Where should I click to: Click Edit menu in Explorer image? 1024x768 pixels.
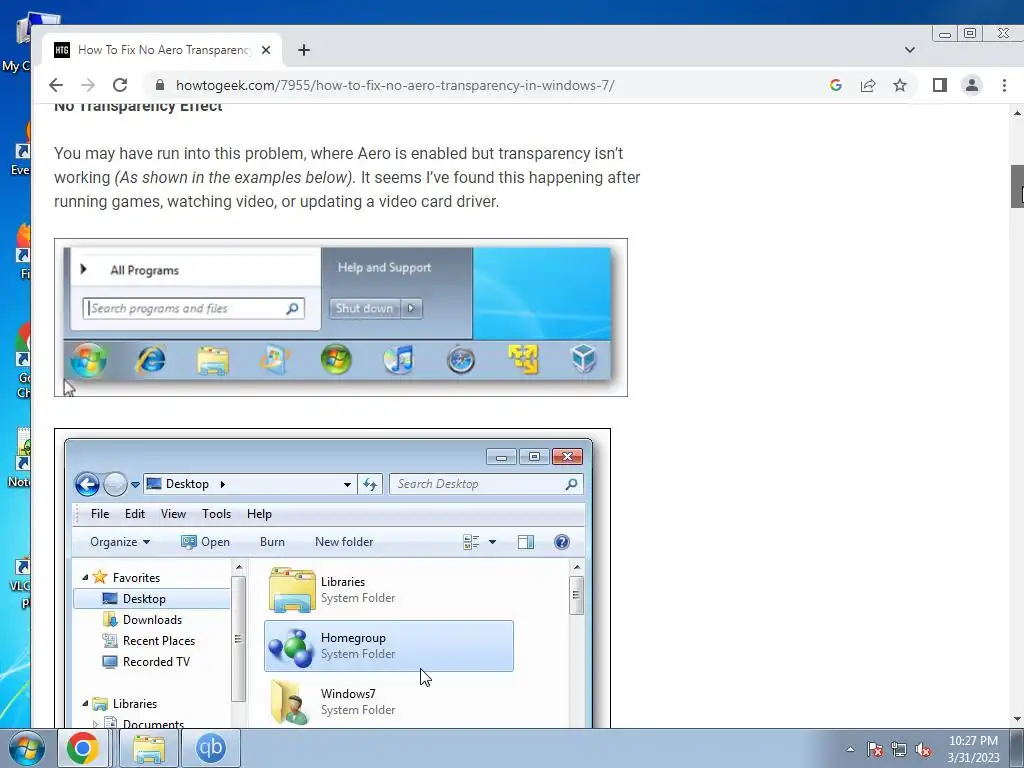point(135,514)
